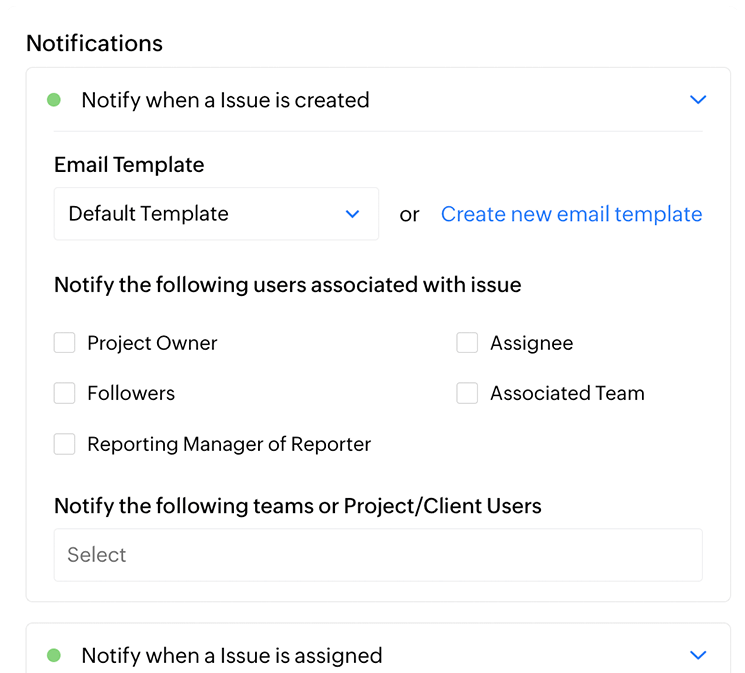Collapse the 'Issue is created' notification section

coord(697,100)
